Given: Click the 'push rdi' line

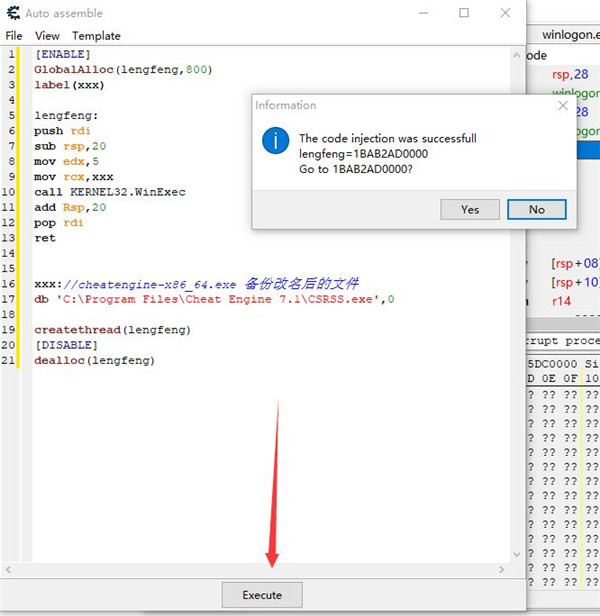Looking at the screenshot, I should [x=62, y=131].
